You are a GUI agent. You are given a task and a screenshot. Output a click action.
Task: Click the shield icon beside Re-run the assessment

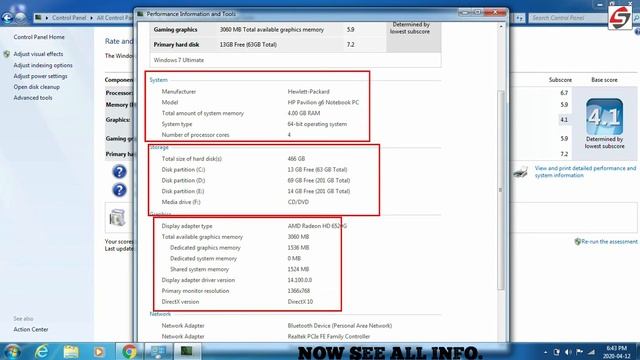point(577,242)
